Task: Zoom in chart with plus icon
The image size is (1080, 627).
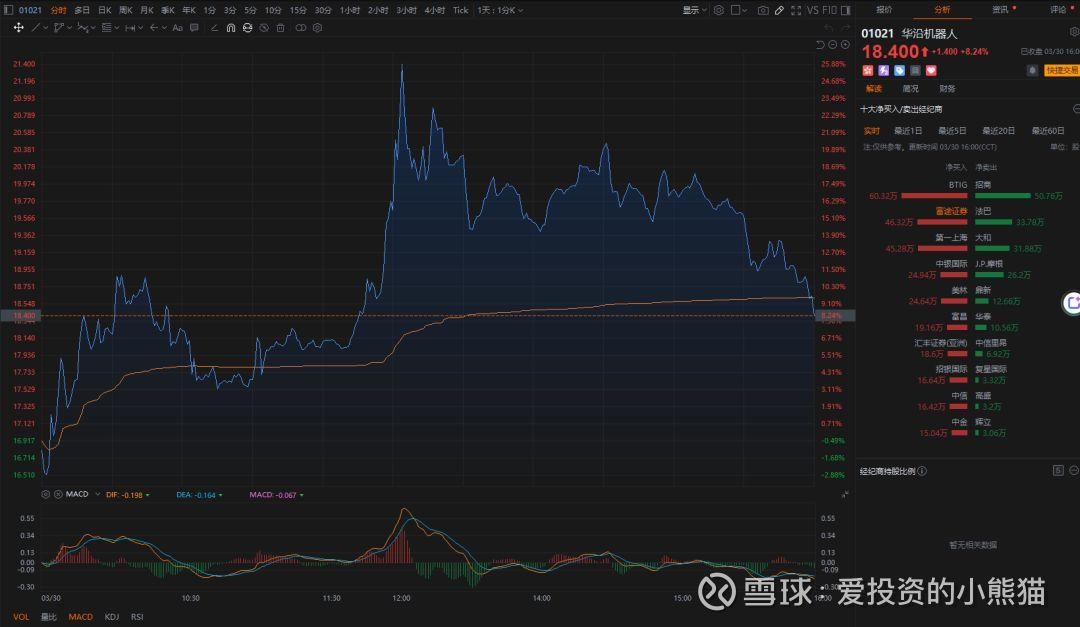Action: point(845,45)
